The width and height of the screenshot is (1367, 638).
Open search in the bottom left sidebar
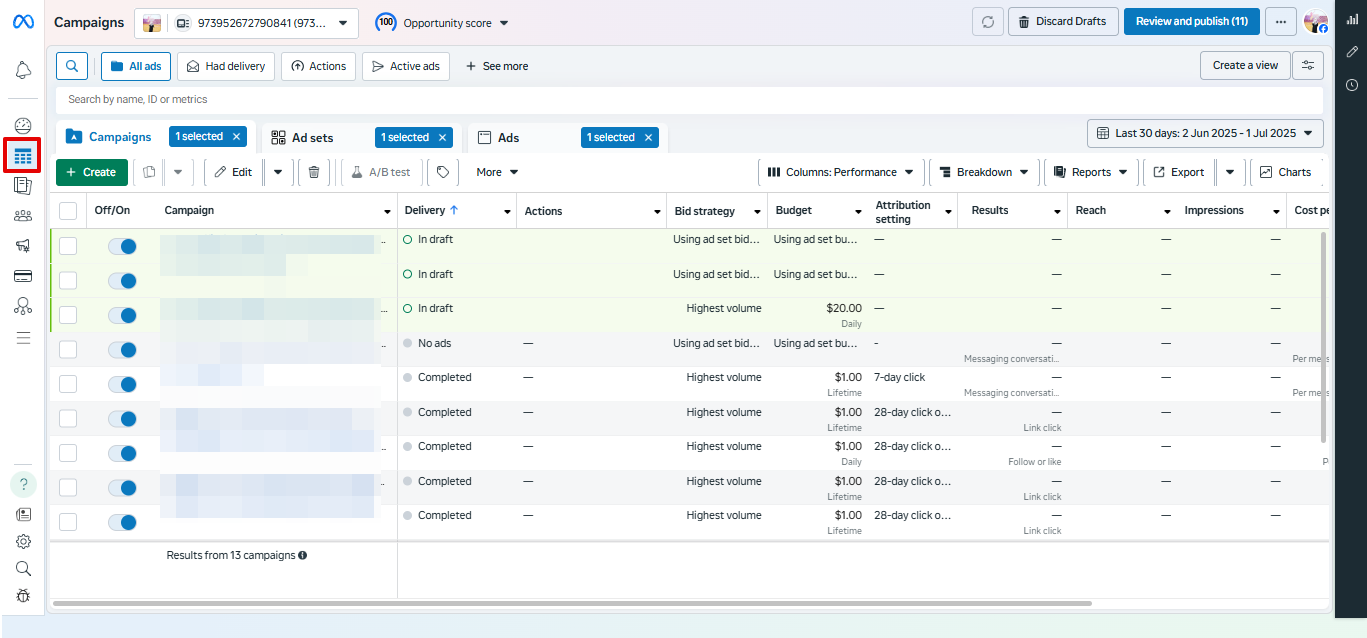tap(22, 568)
